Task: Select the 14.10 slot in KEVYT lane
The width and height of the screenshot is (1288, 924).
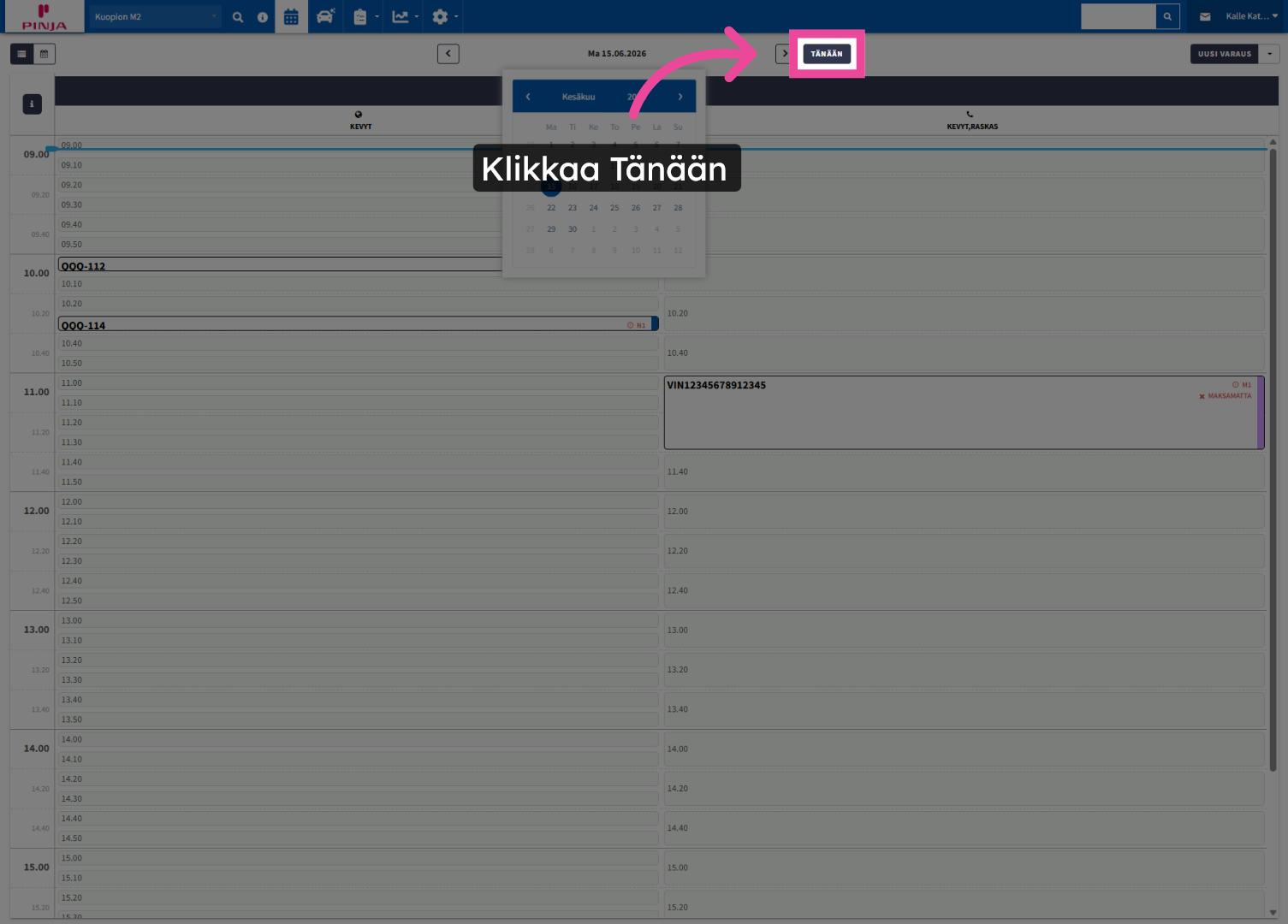Action: coord(358,759)
